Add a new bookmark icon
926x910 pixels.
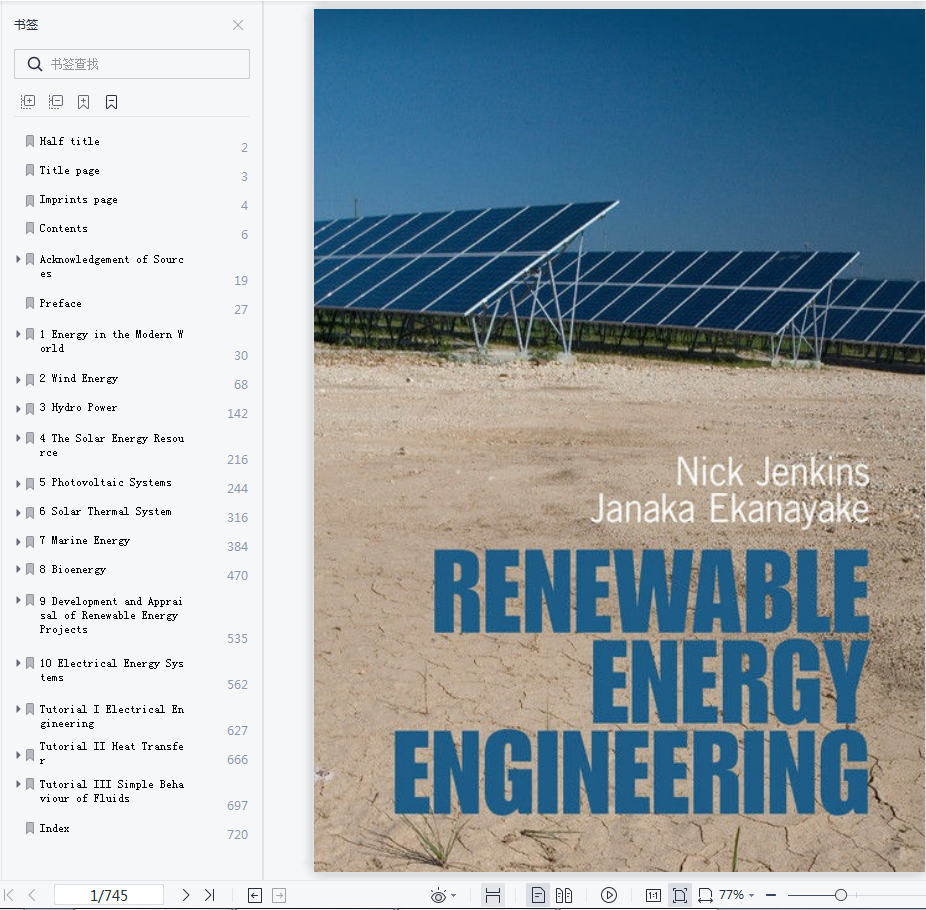click(83, 102)
